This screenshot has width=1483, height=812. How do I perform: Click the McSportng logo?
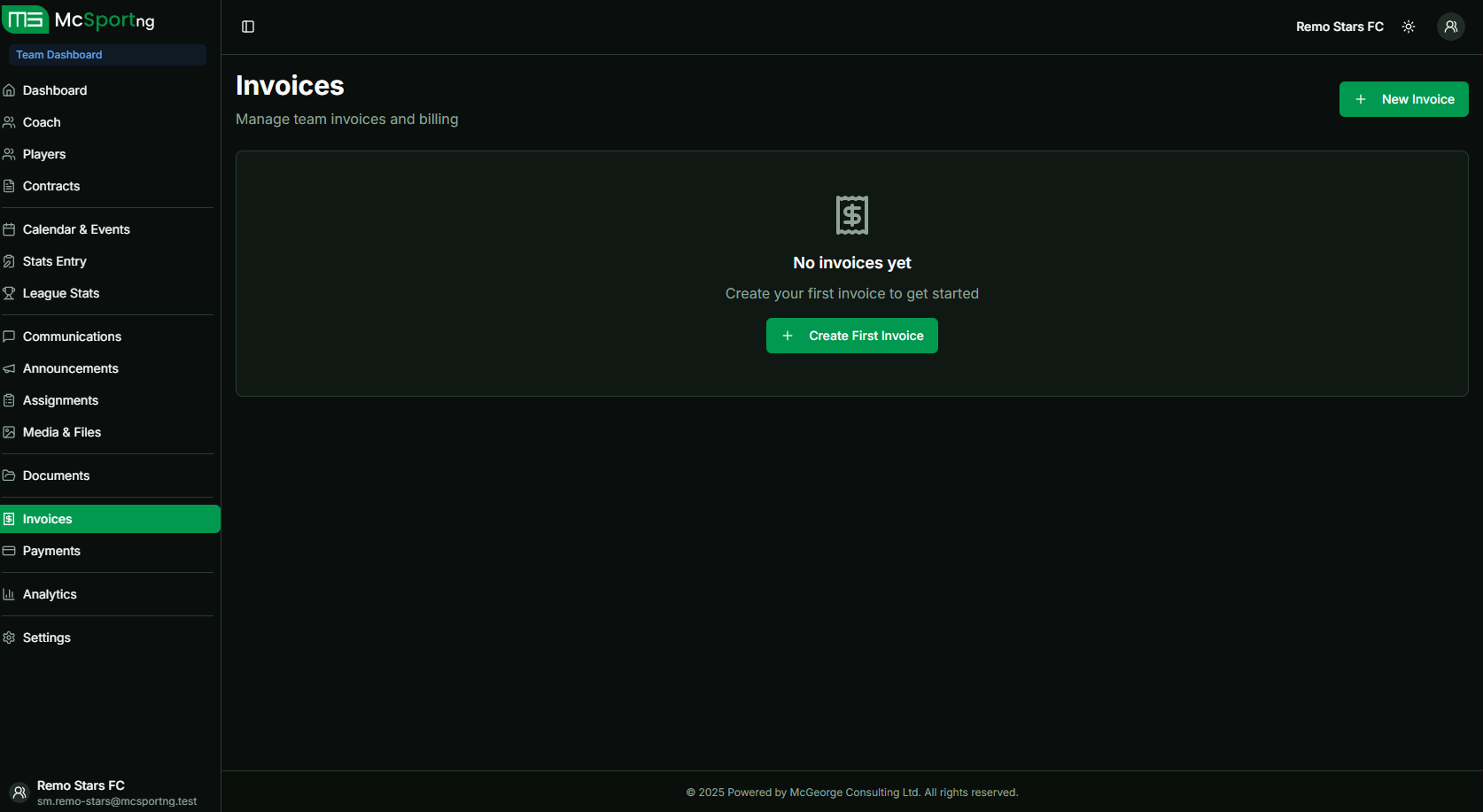(80, 19)
